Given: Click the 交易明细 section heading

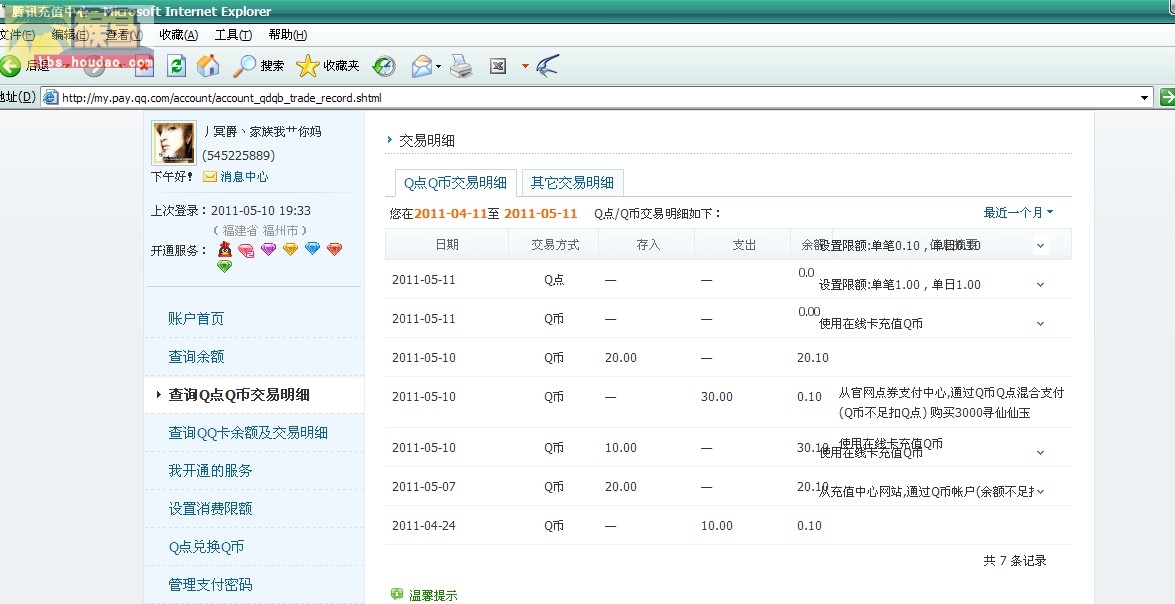Looking at the screenshot, I should (x=426, y=141).
